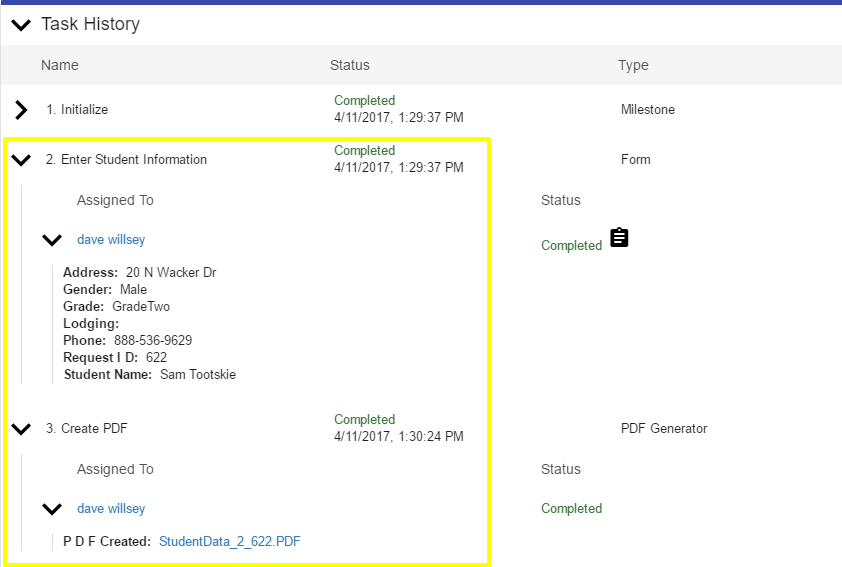Select the 1. Initialize task name
842x567 pixels.
click(x=77, y=110)
